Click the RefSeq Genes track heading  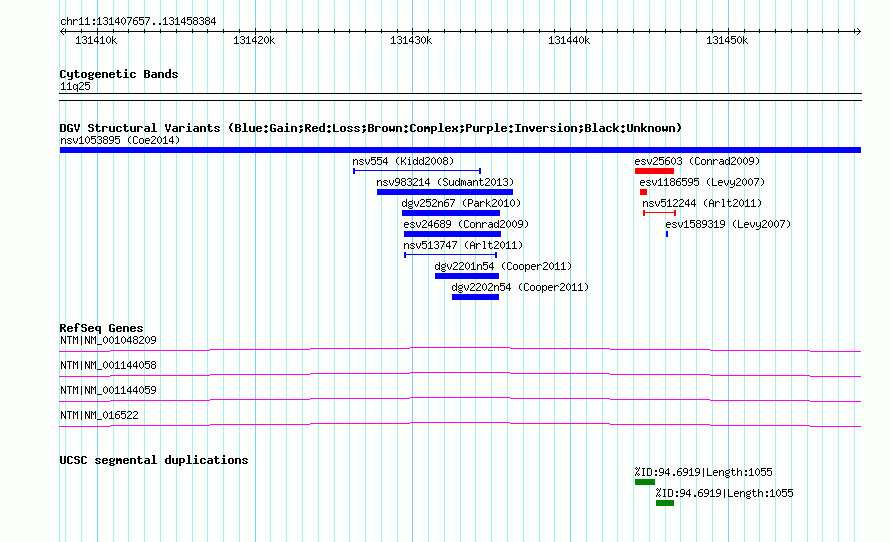pos(101,328)
